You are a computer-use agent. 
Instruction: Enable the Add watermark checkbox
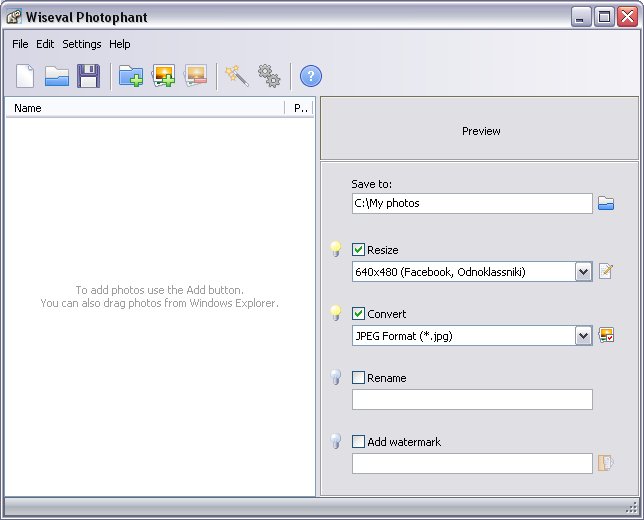click(x=358, y=442)
